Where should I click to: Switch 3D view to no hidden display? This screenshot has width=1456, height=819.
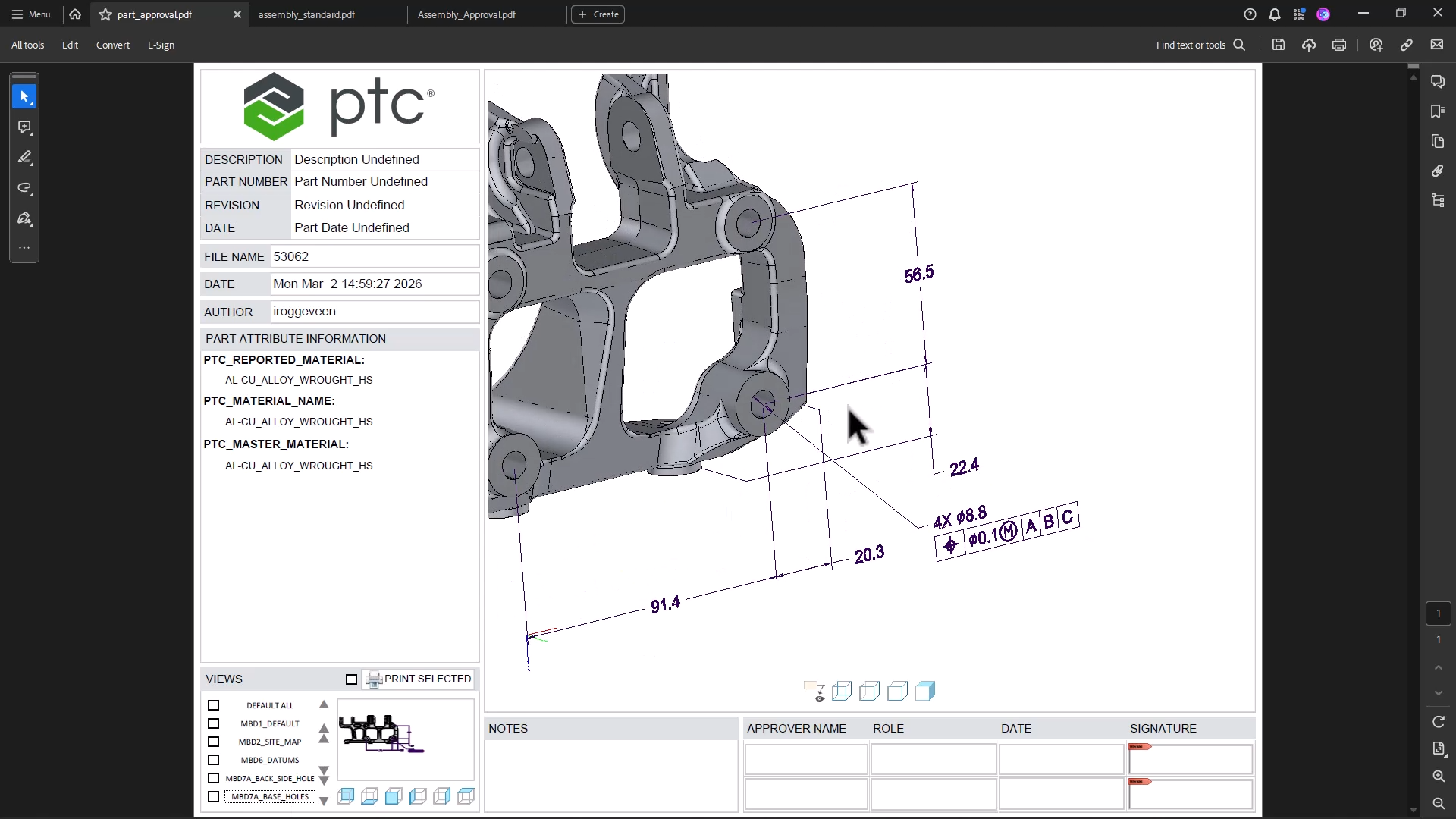[898, 691]
